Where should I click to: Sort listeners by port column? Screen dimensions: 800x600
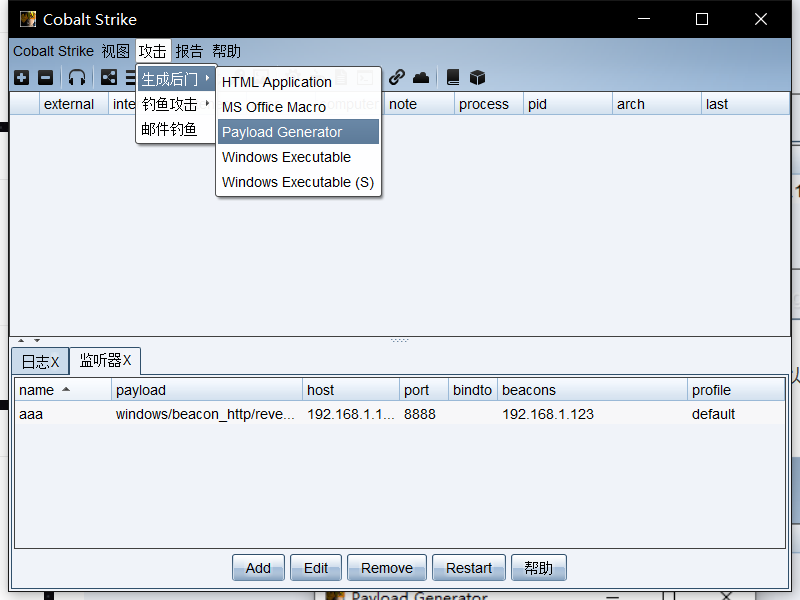click(x=424, y=390)
